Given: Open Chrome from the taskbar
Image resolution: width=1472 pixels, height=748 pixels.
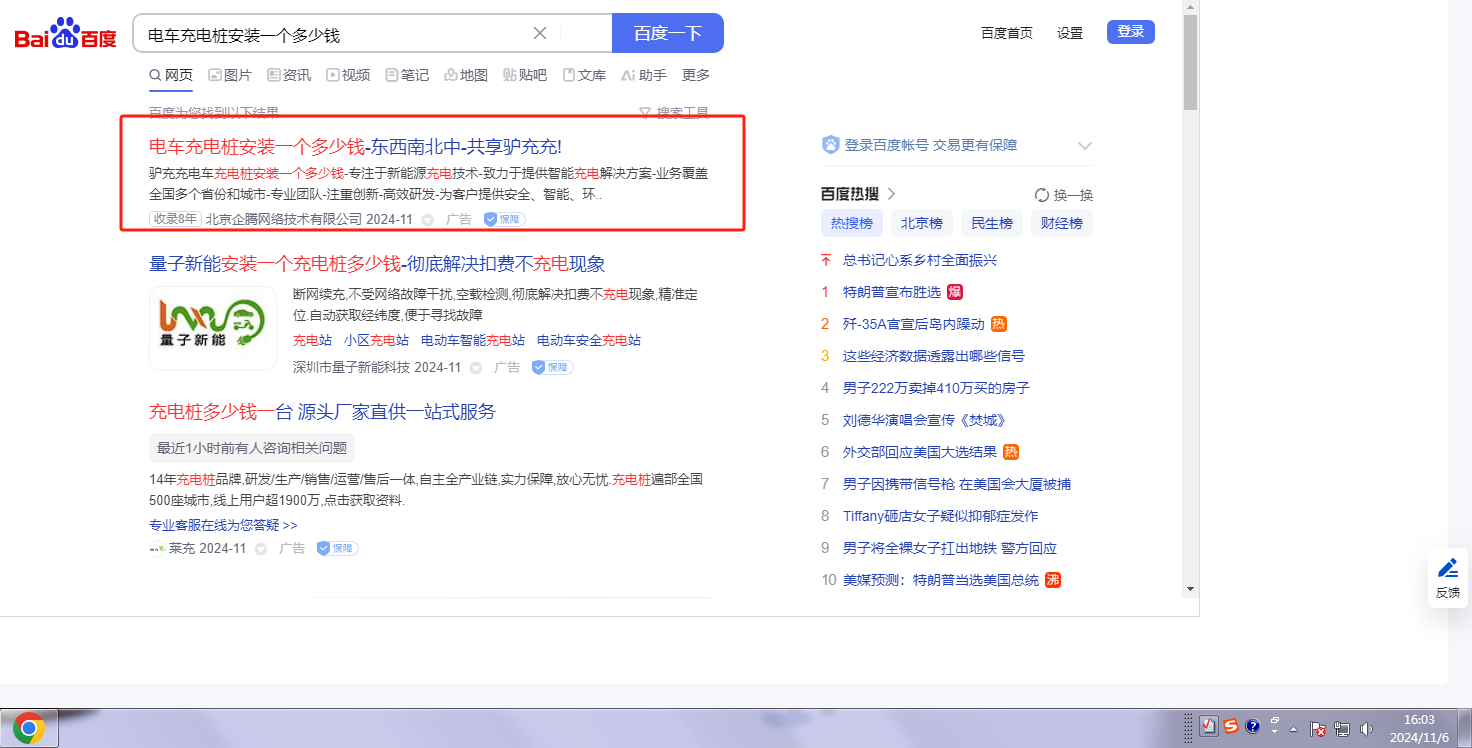Looking at the screenshot, I should (29, 729).
